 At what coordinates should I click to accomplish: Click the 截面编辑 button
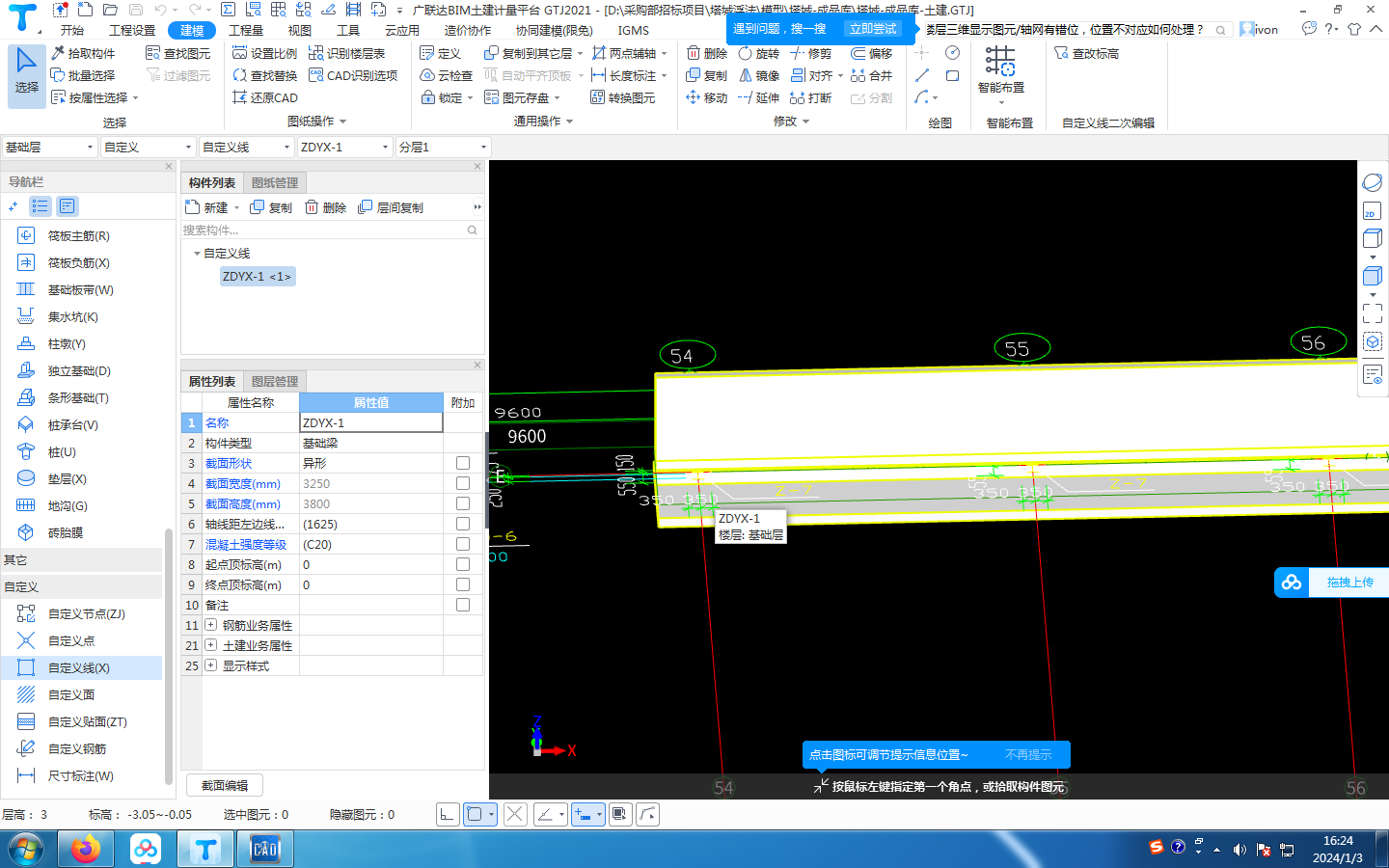(225, 785)
